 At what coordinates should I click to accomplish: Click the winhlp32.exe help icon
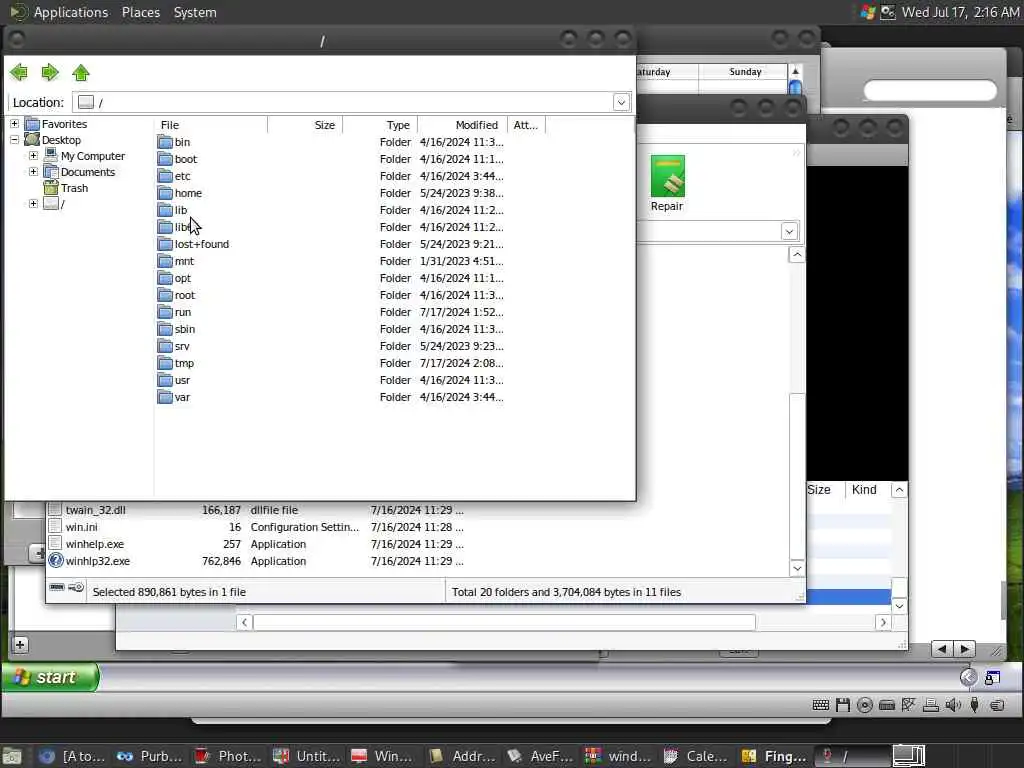56,560
